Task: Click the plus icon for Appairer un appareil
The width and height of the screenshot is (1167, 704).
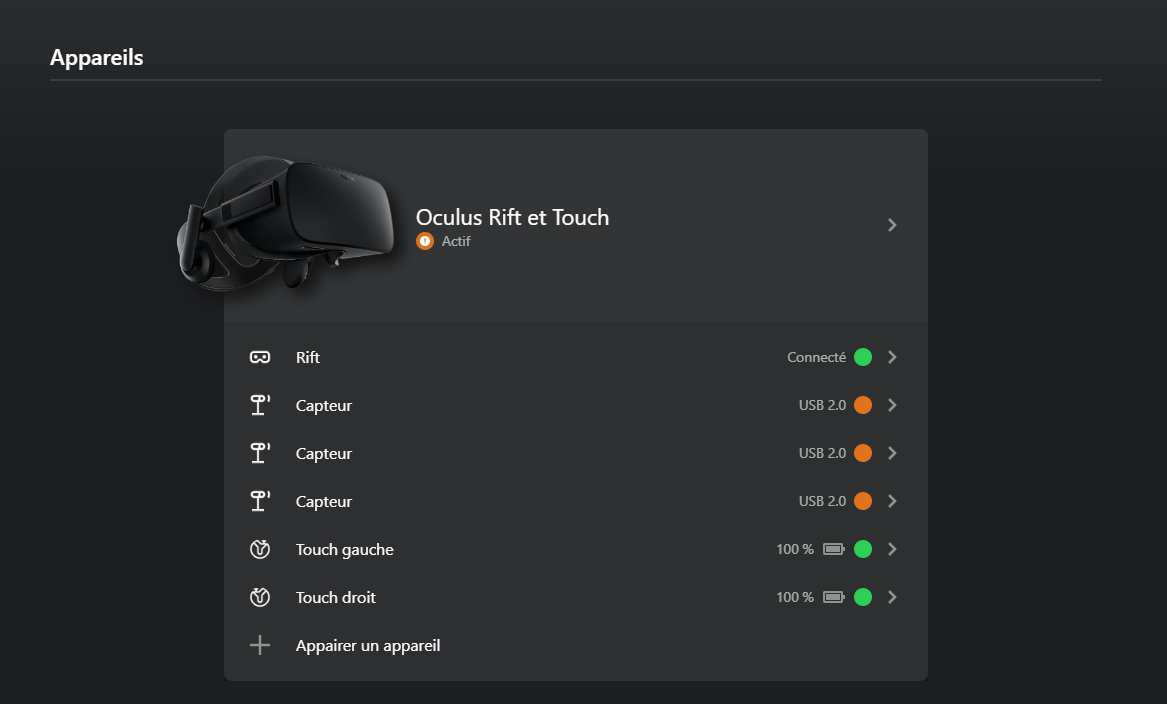Action: point(260,645)
